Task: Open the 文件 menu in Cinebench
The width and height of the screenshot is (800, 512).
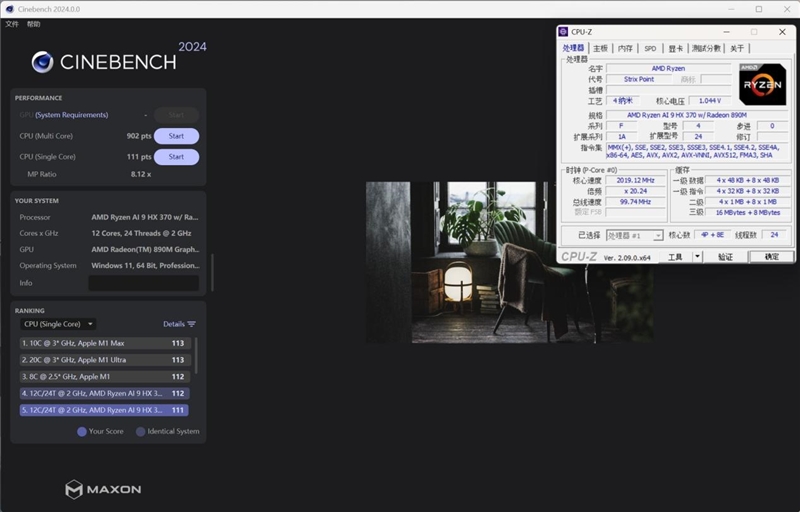Action: coord(12,24)
